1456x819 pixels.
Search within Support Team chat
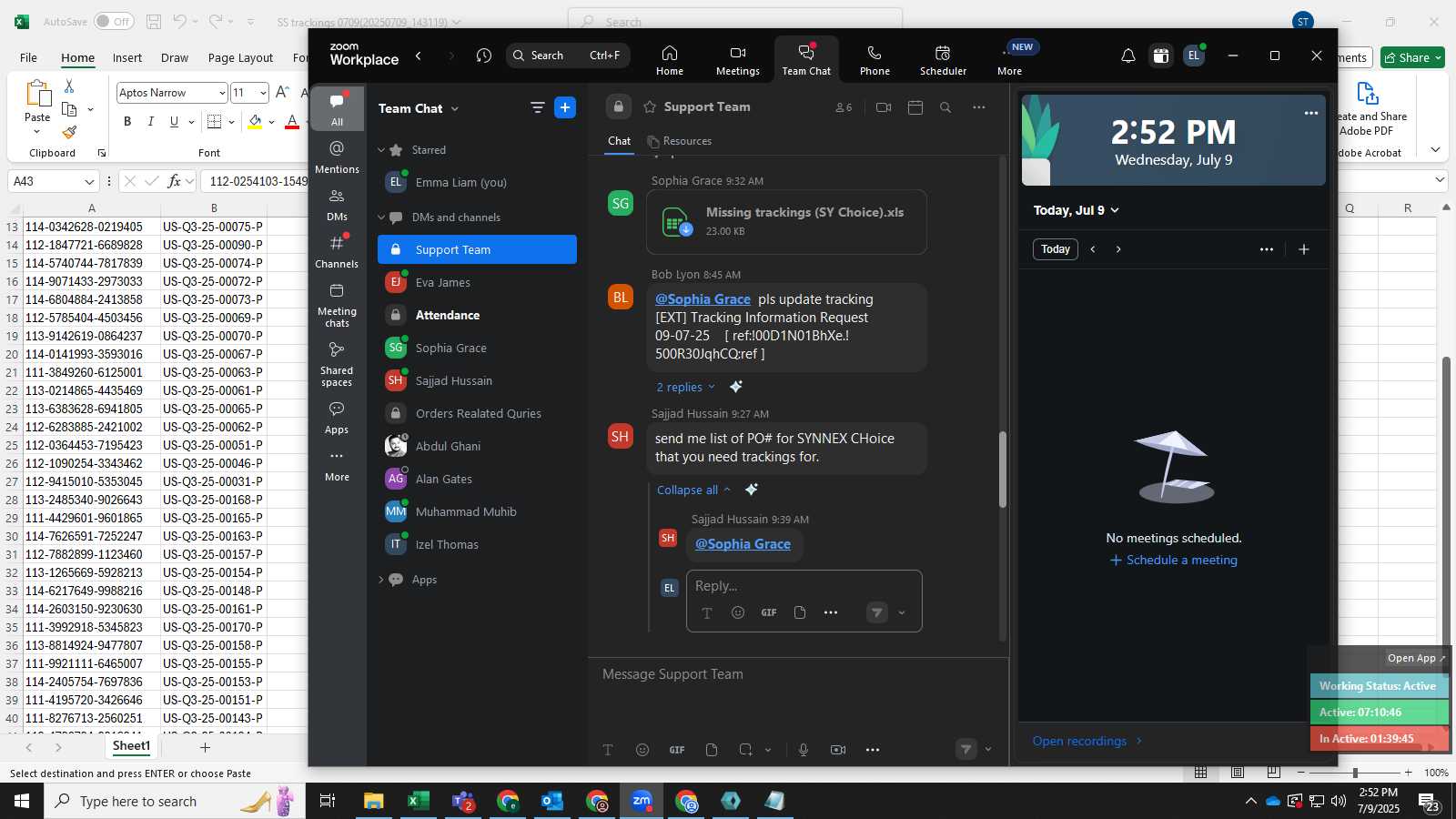coord(945,107)
